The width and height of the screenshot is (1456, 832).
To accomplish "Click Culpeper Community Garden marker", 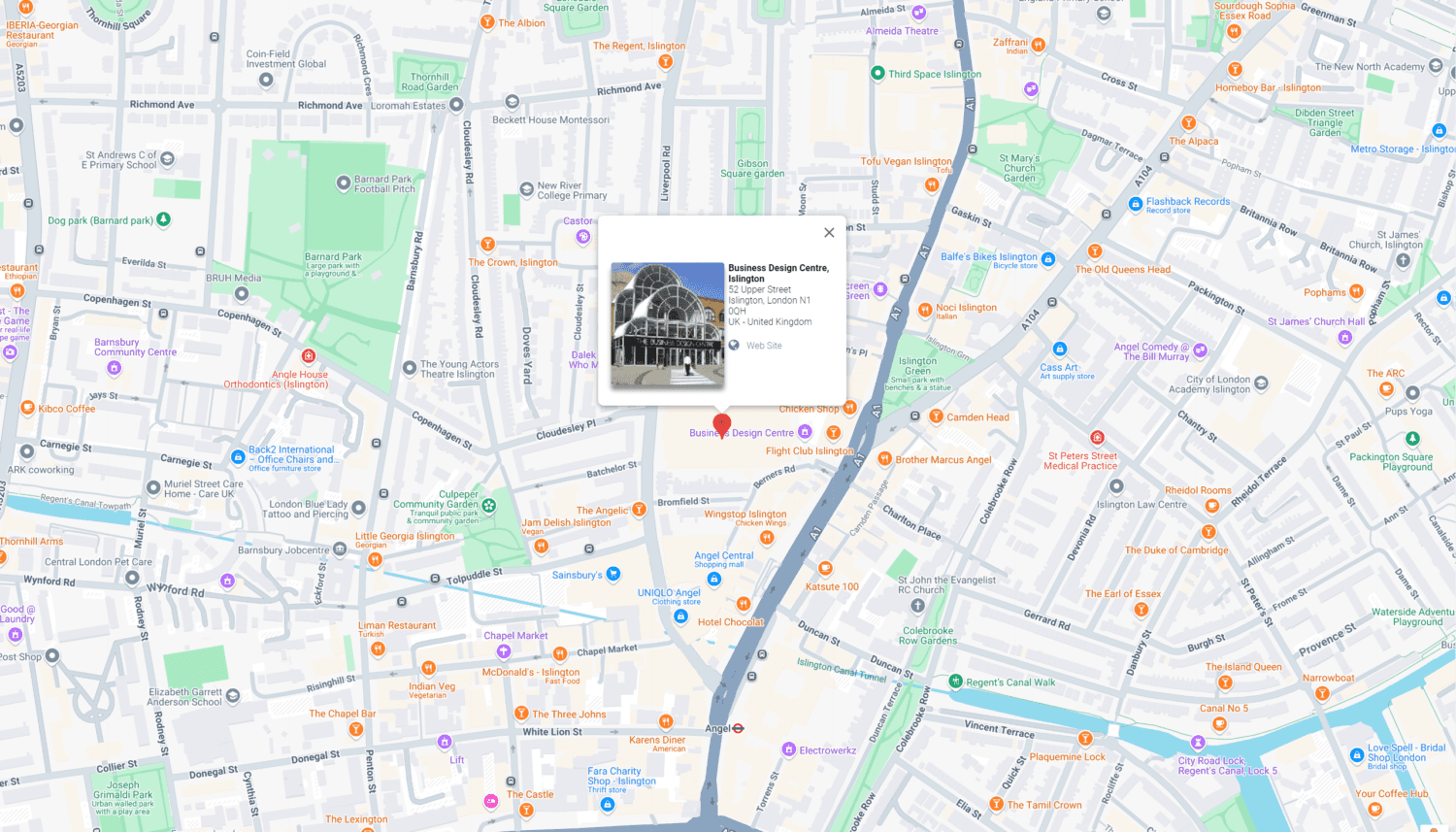I will point(489,505).
